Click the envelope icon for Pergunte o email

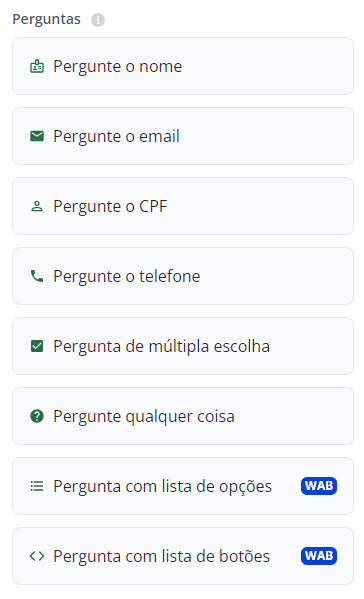point(37,136)
